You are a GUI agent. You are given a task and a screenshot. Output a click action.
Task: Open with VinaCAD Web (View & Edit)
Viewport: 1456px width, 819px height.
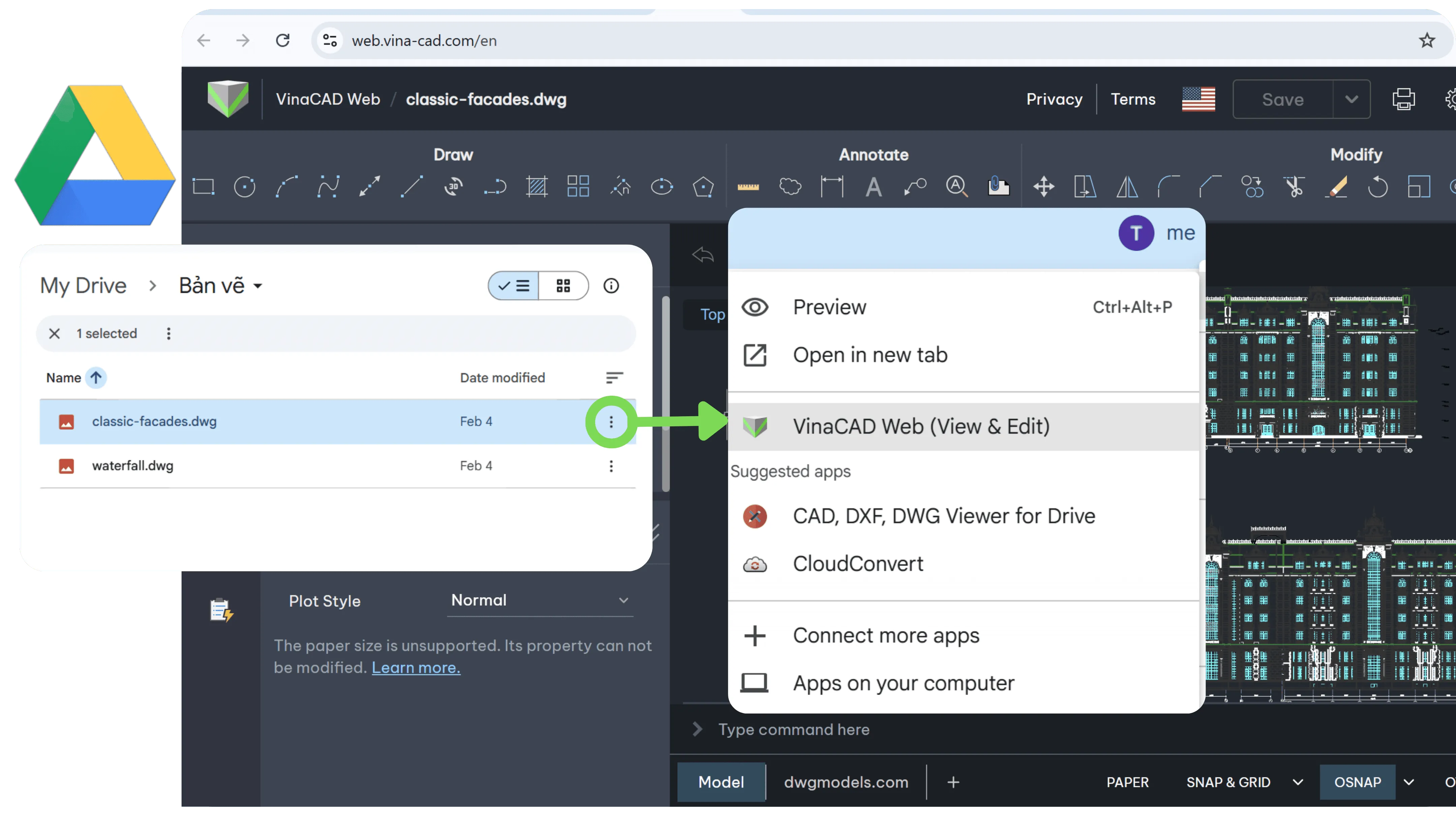[963, 427]
